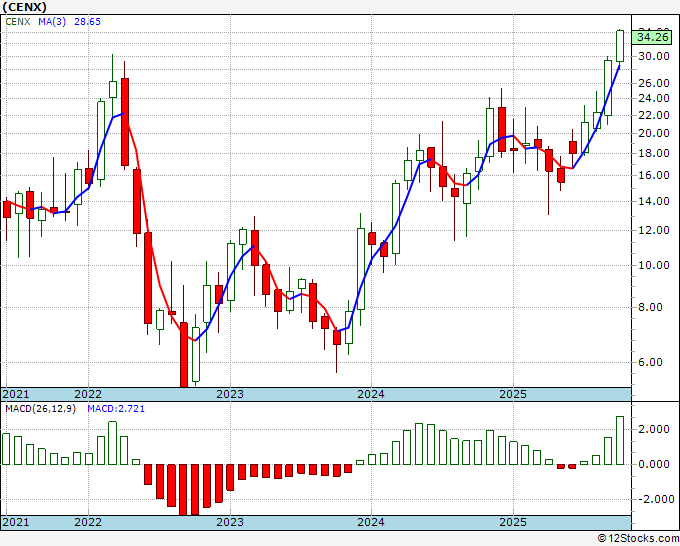The width and height of the screenshot is (680, 546).
Task: Click the 2021 label on price chart axis
Action: coord(16,394)
